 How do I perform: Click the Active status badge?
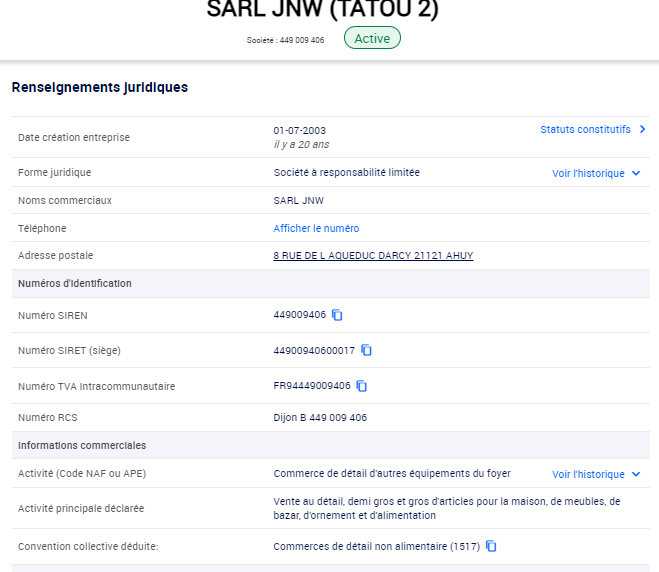click(372, 38)
